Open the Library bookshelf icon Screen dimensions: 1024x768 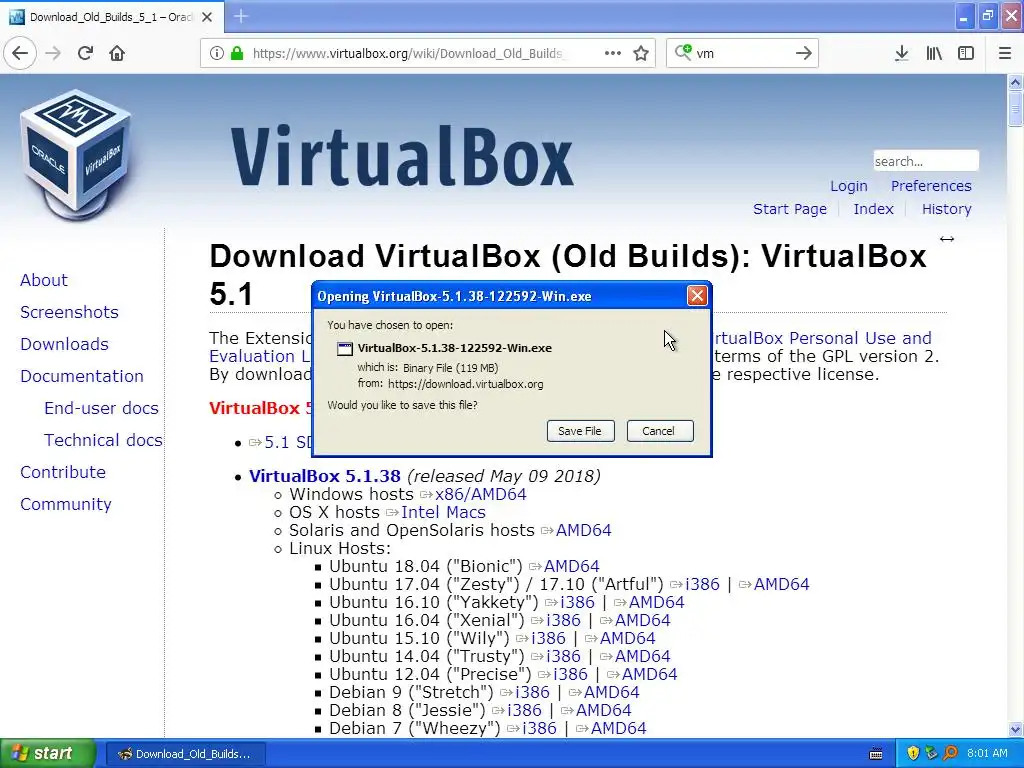pyautogui.click(x=934, y=54)
